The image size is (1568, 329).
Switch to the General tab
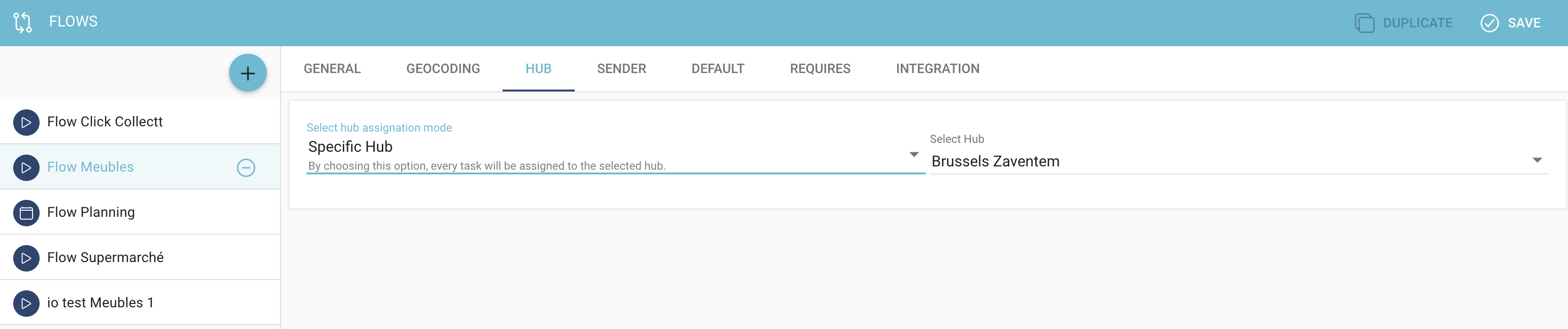(x=332, y=69)
